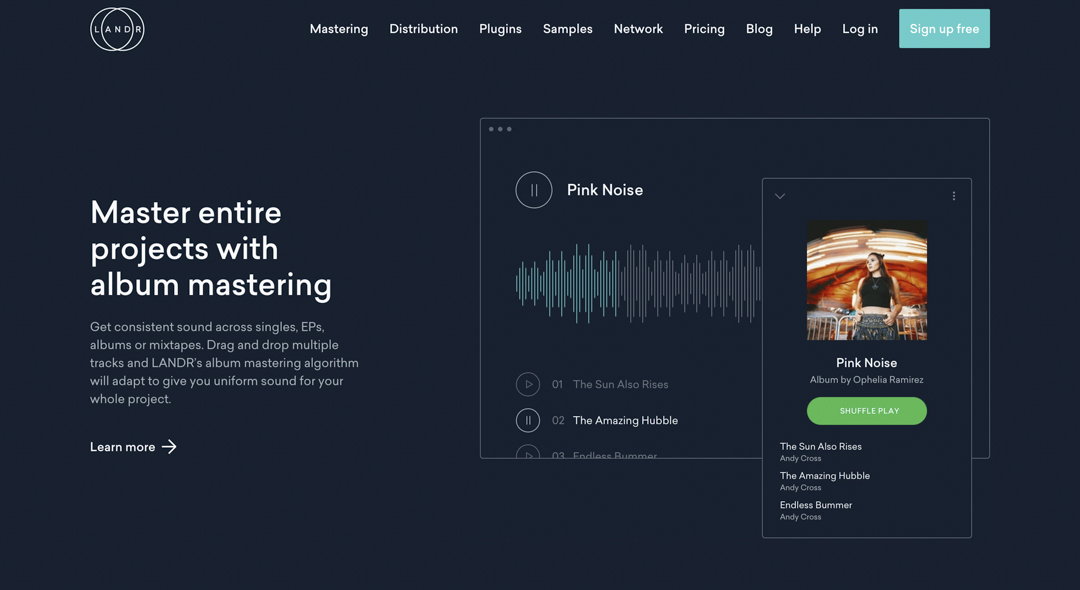
Task: Click the LANDR logo
Action: point(117,29)
